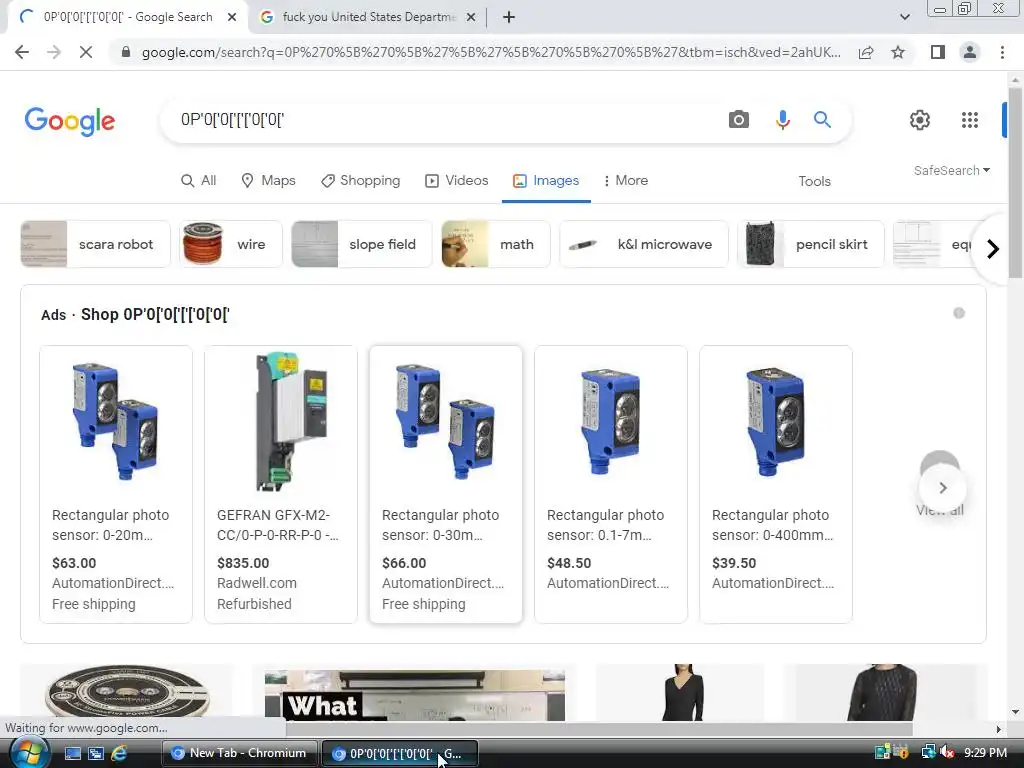The width and height of the screenshot is (1024, 768).
Task: Click the share page icon in the address bar
Action: click(866, 52)
